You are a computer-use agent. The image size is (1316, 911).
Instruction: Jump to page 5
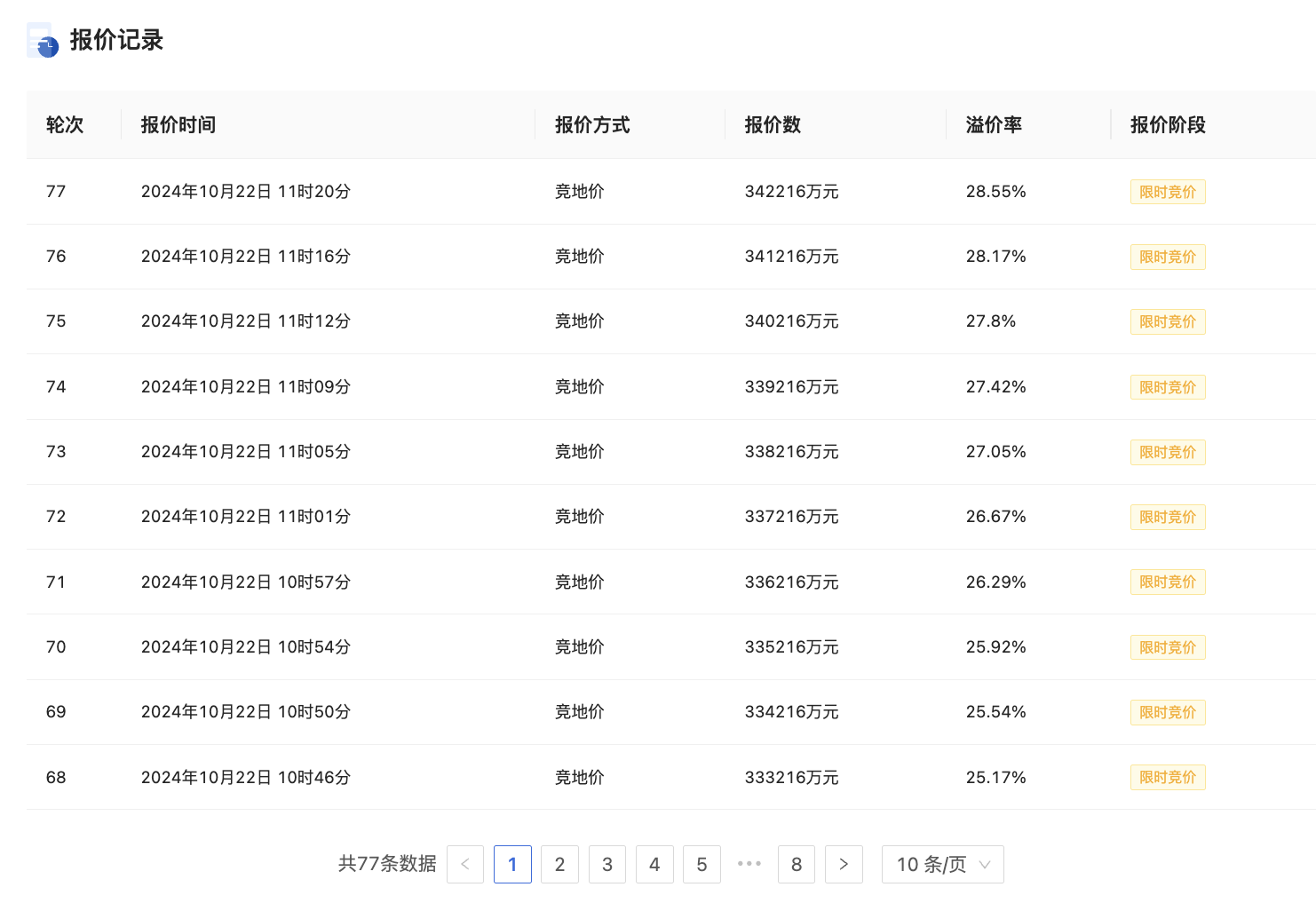pyautogui.click(x=702, y=864)
